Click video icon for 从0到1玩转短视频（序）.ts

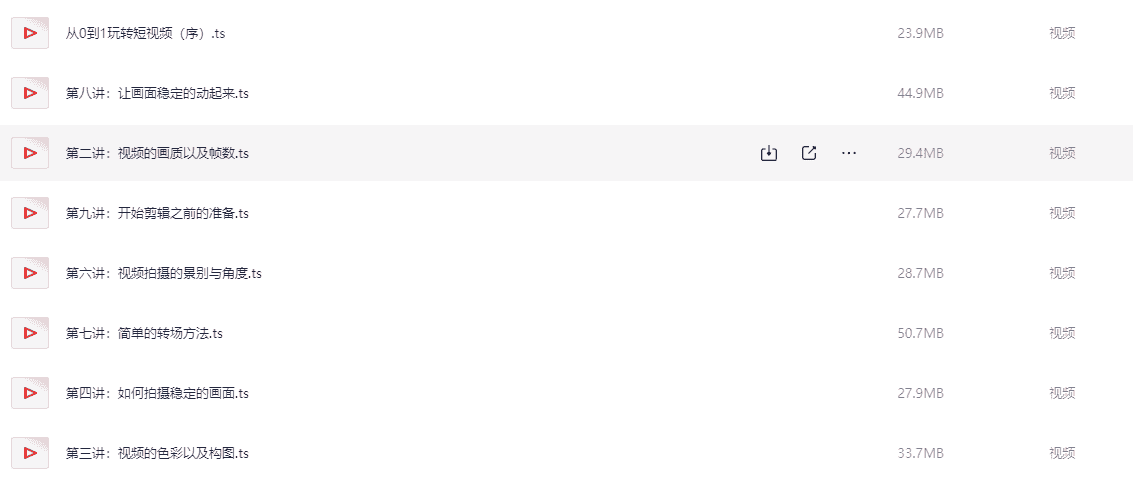click(30, 33)
